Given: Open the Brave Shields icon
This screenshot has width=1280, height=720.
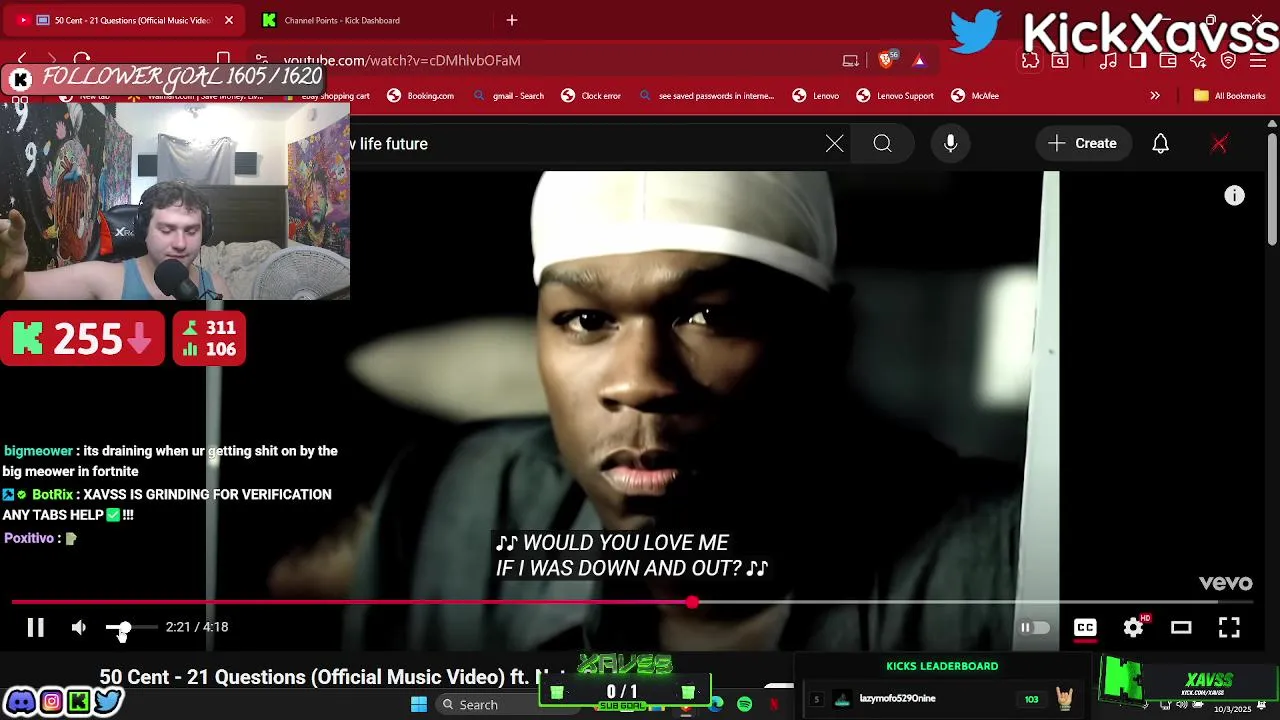Looking at the screenshot, I should pos(886,60).
